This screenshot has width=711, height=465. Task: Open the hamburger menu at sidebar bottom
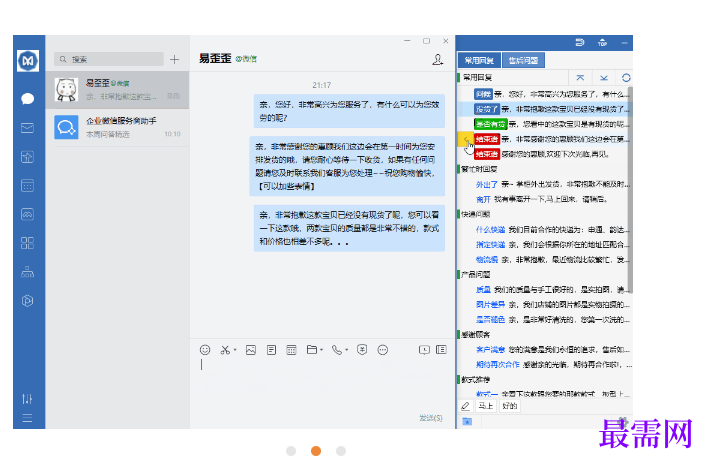click(x=27, y=418)
